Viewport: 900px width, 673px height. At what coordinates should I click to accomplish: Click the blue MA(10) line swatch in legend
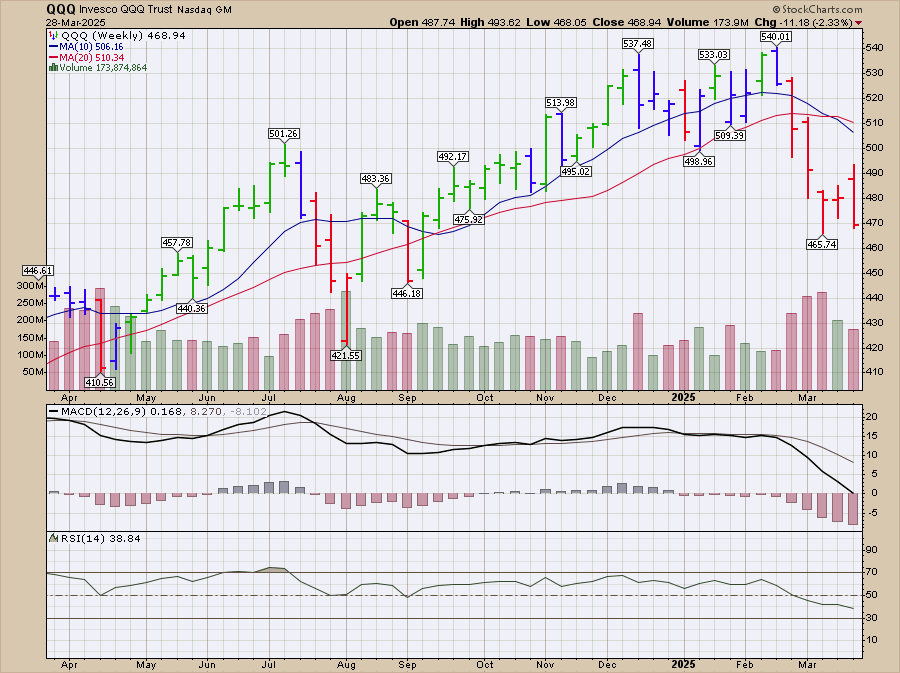53,46
